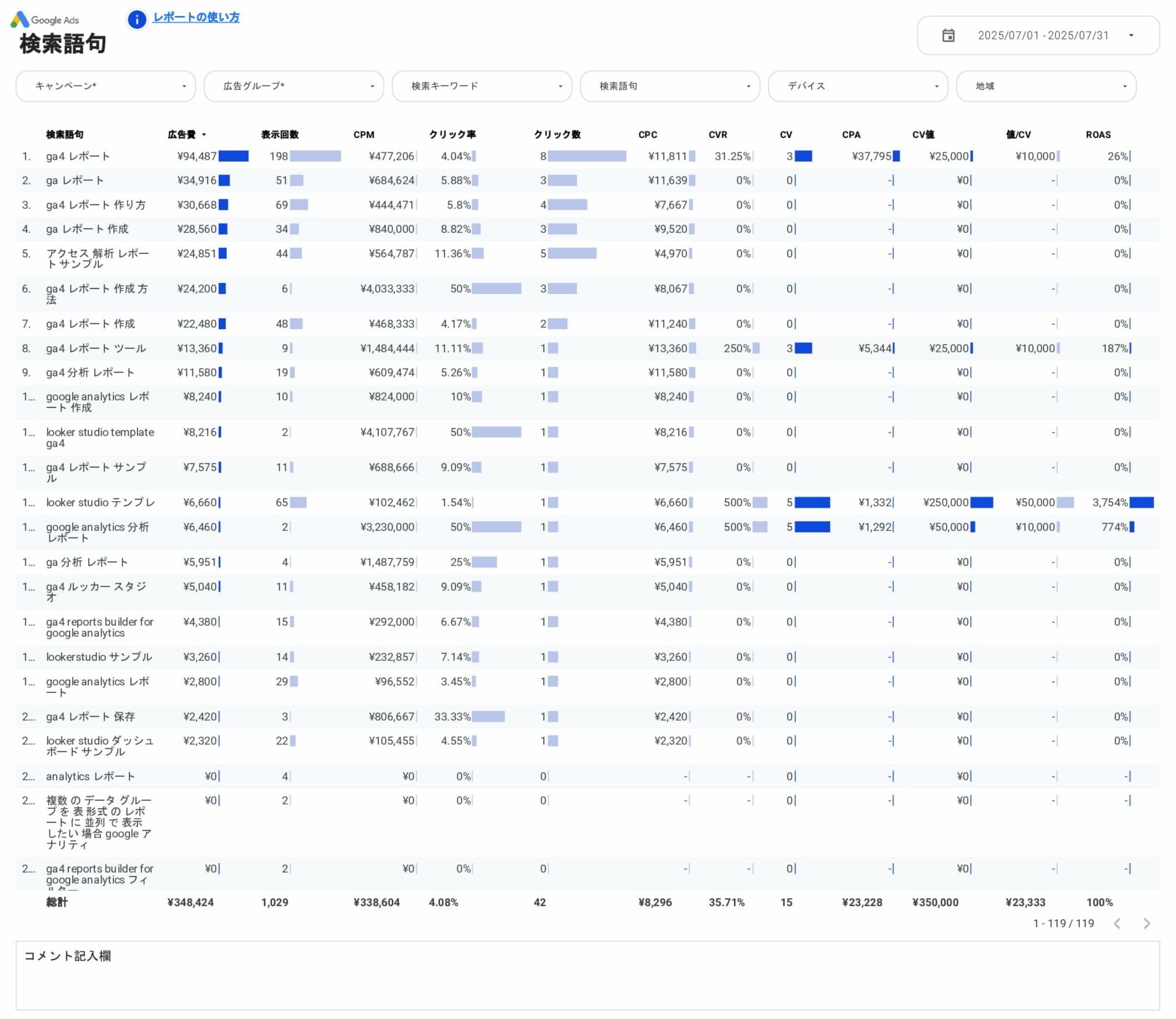Image resolution: width=1176 pixels, height=1019 pixels.
Task: Click the calendar icon in date picker
Action: pos(948,36)
